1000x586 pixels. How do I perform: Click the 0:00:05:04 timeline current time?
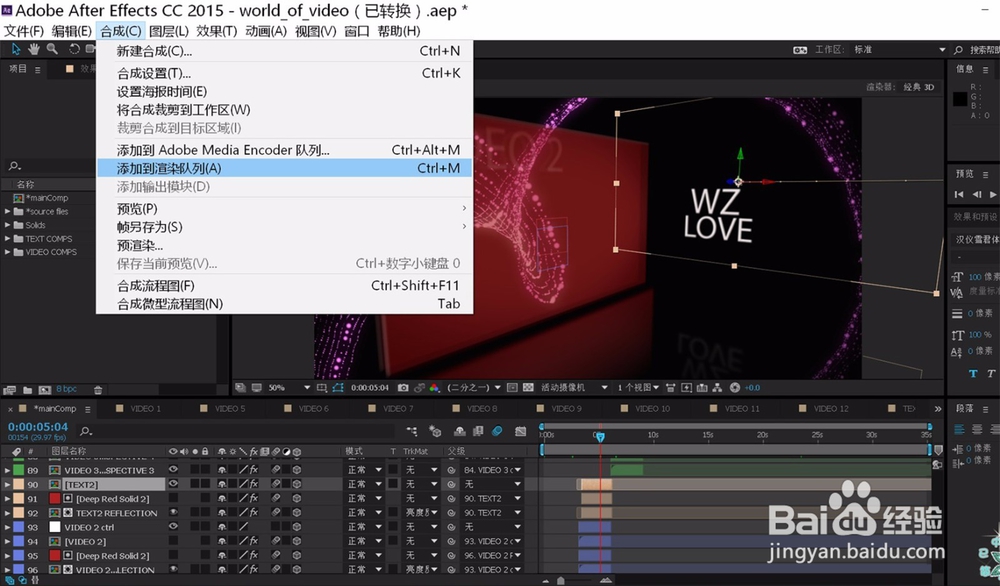pos(38,427)
